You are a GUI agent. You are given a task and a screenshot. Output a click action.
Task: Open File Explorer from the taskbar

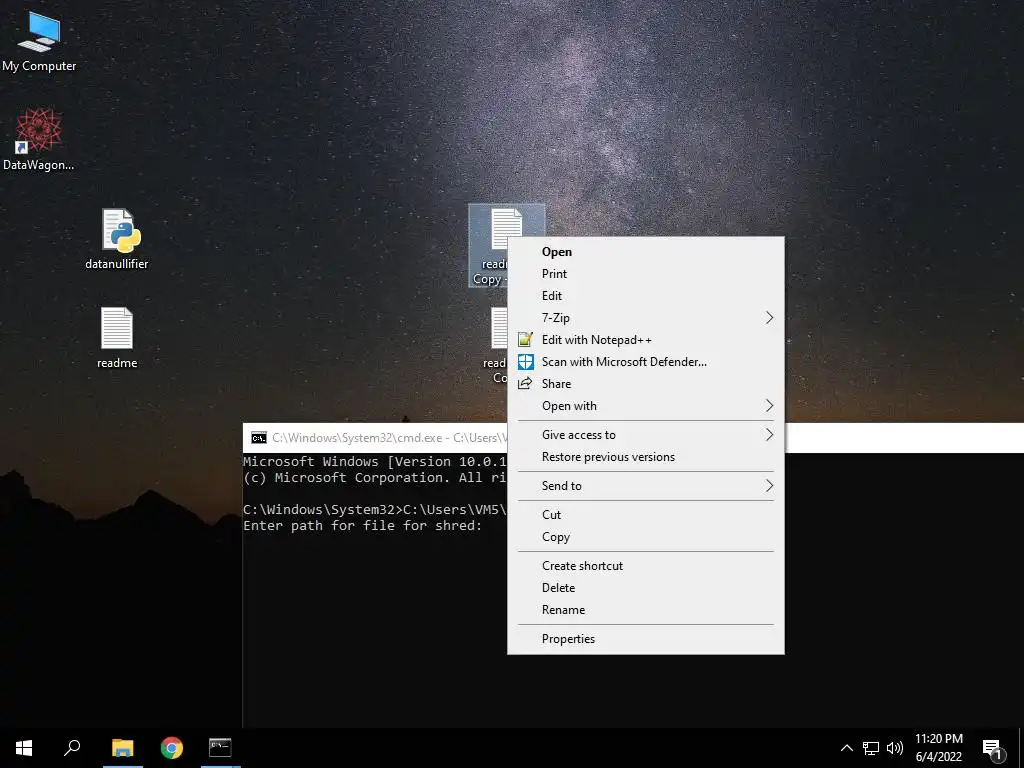point(122,748)
